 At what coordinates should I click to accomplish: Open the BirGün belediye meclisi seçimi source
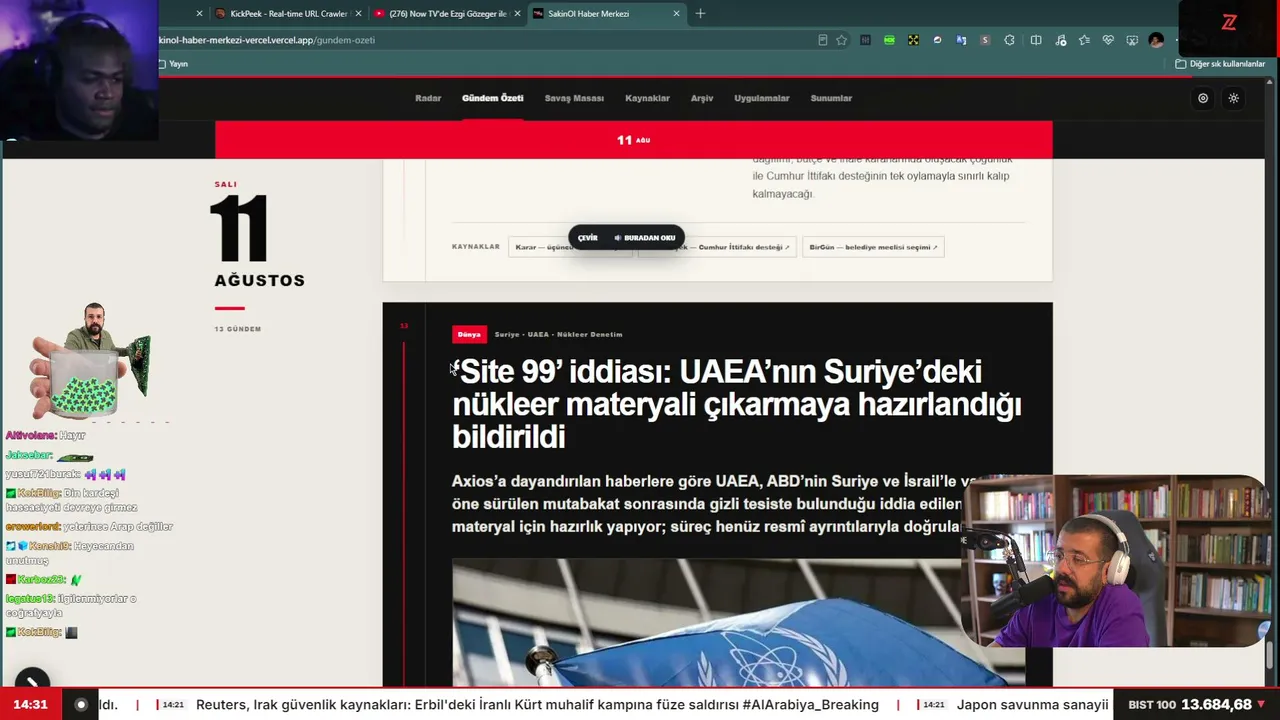tap(873, 247)
